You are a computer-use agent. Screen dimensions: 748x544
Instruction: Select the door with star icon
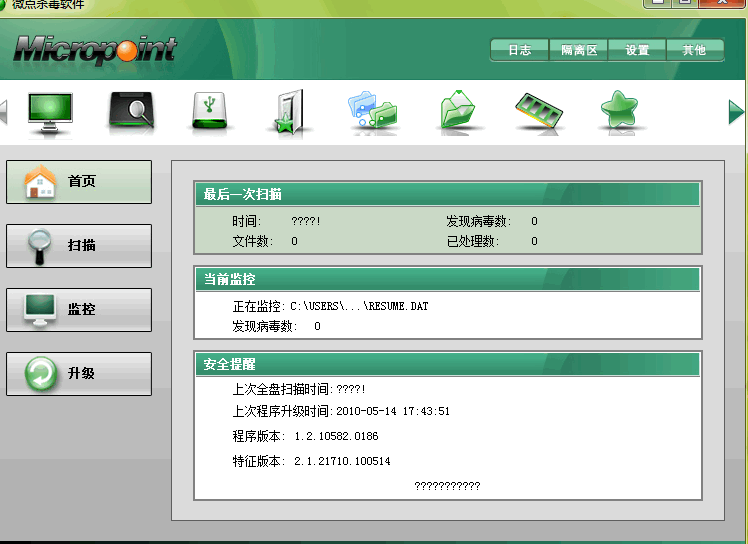[289, 112]
